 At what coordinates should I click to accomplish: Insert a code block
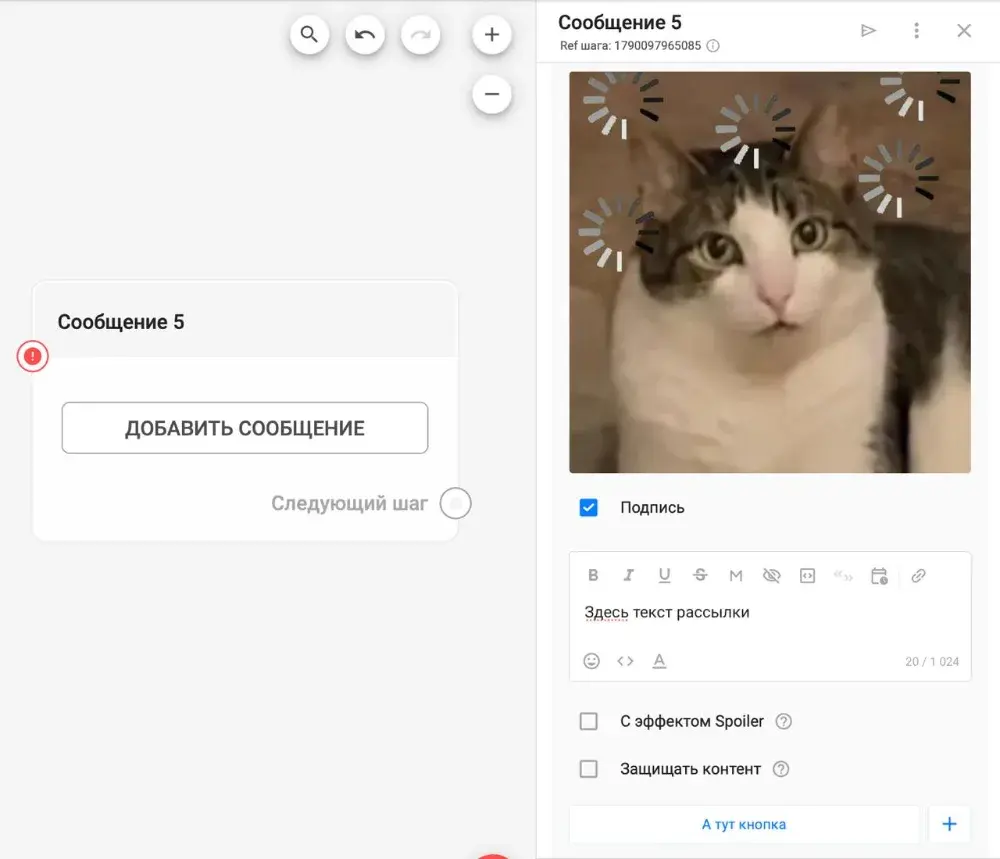click(x=807, y=575)
